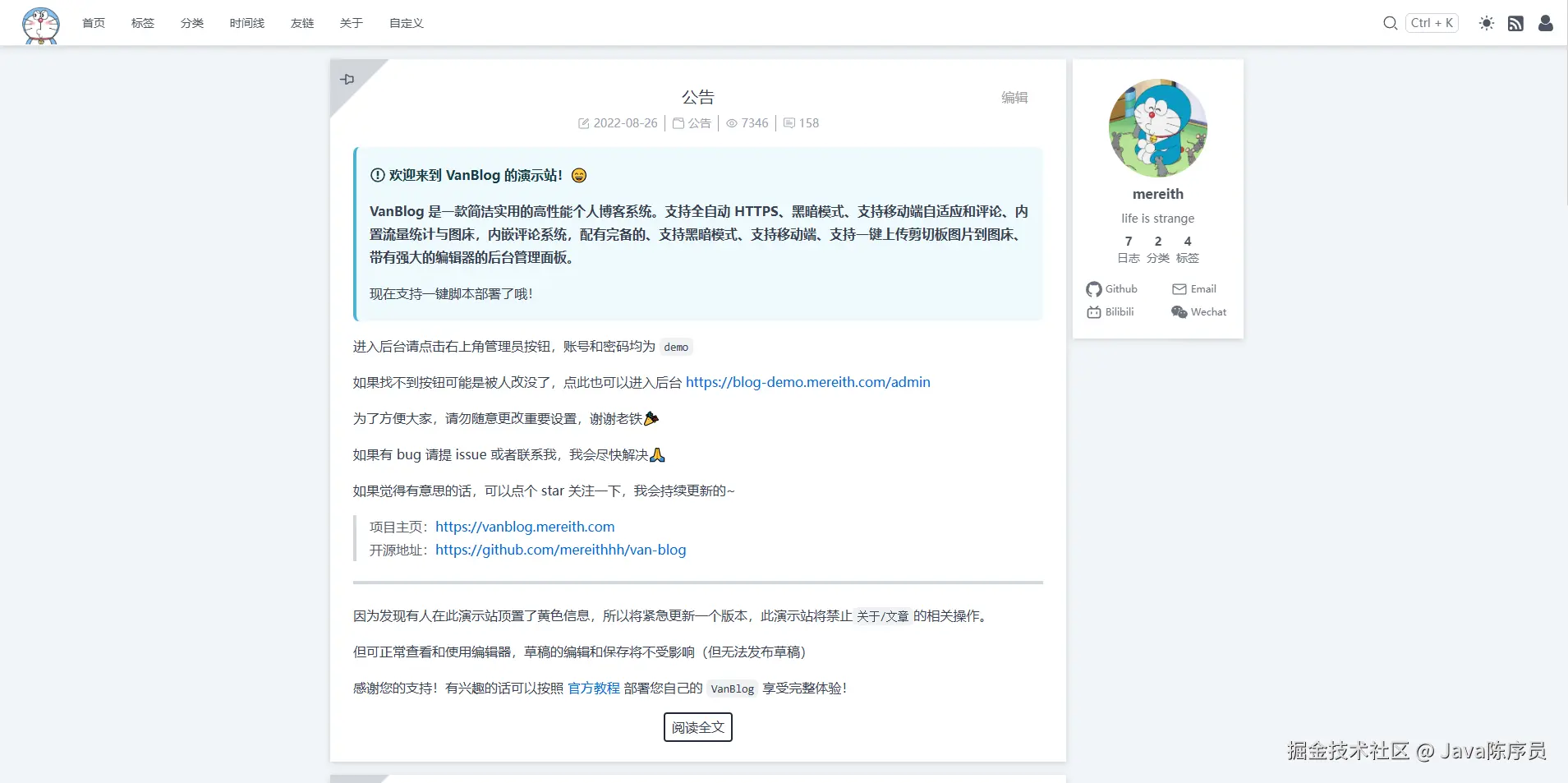Open the RSS feed icon
This screenshot has width=1568, height=783.
tap(1516, 23)
